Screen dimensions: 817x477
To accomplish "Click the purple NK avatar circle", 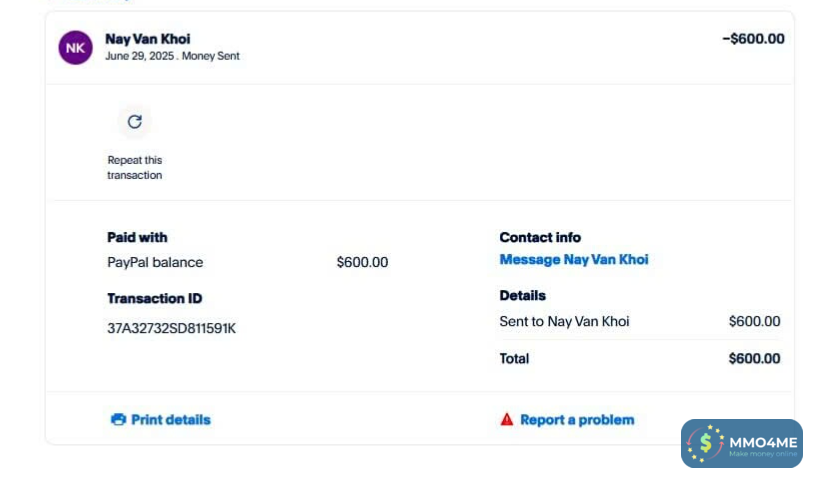I will pyautogui.click(x=76, y=47).
